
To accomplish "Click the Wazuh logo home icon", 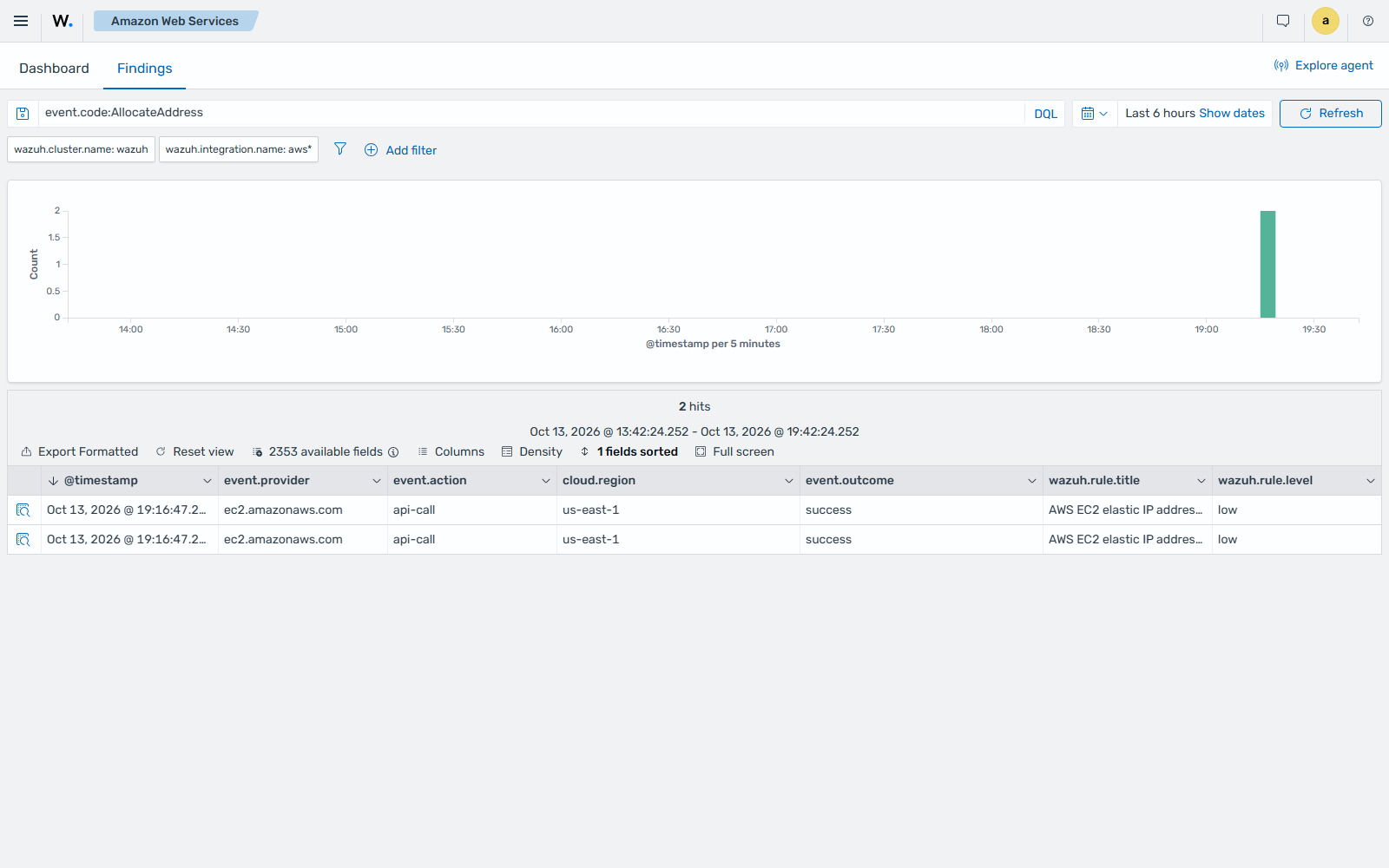I will 63,21.
